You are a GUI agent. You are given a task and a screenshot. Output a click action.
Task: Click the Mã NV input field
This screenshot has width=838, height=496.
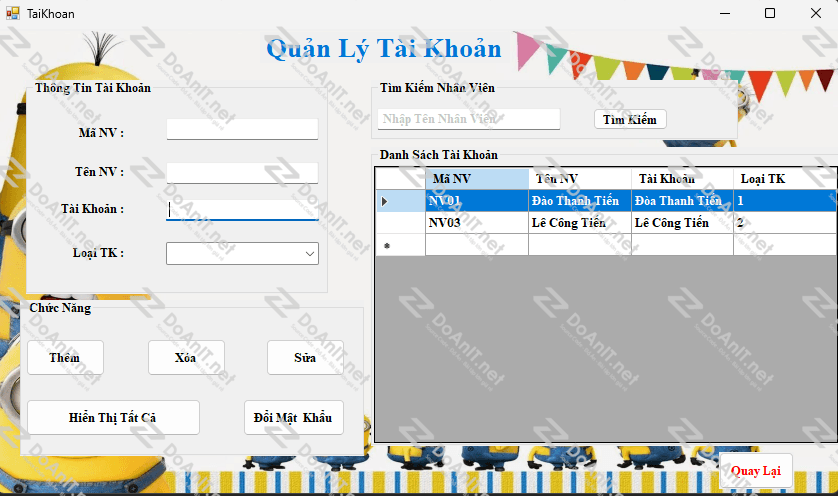click(242, 129)
